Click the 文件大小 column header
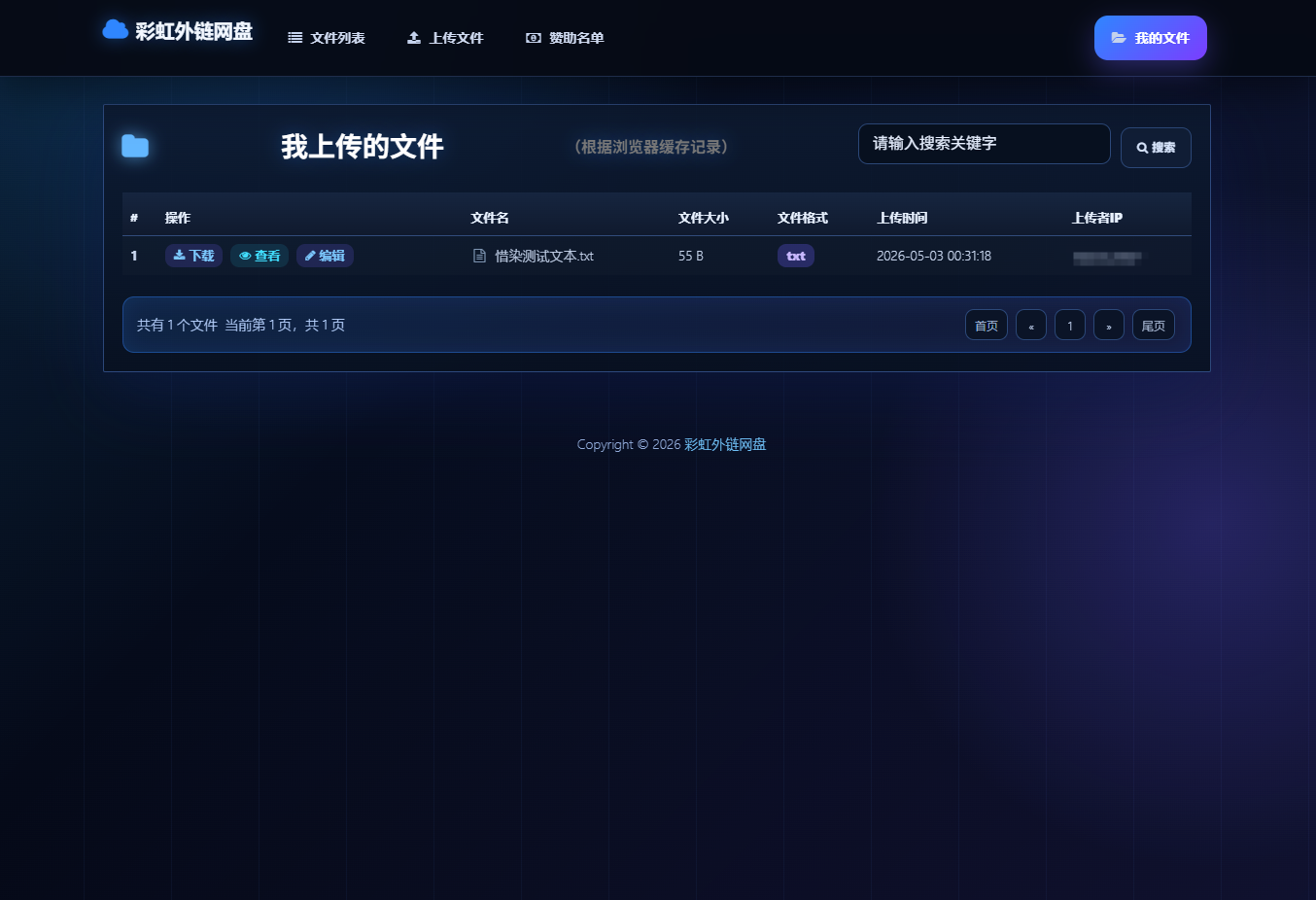This screenshot has height=900, width=1316. point(704,218)
